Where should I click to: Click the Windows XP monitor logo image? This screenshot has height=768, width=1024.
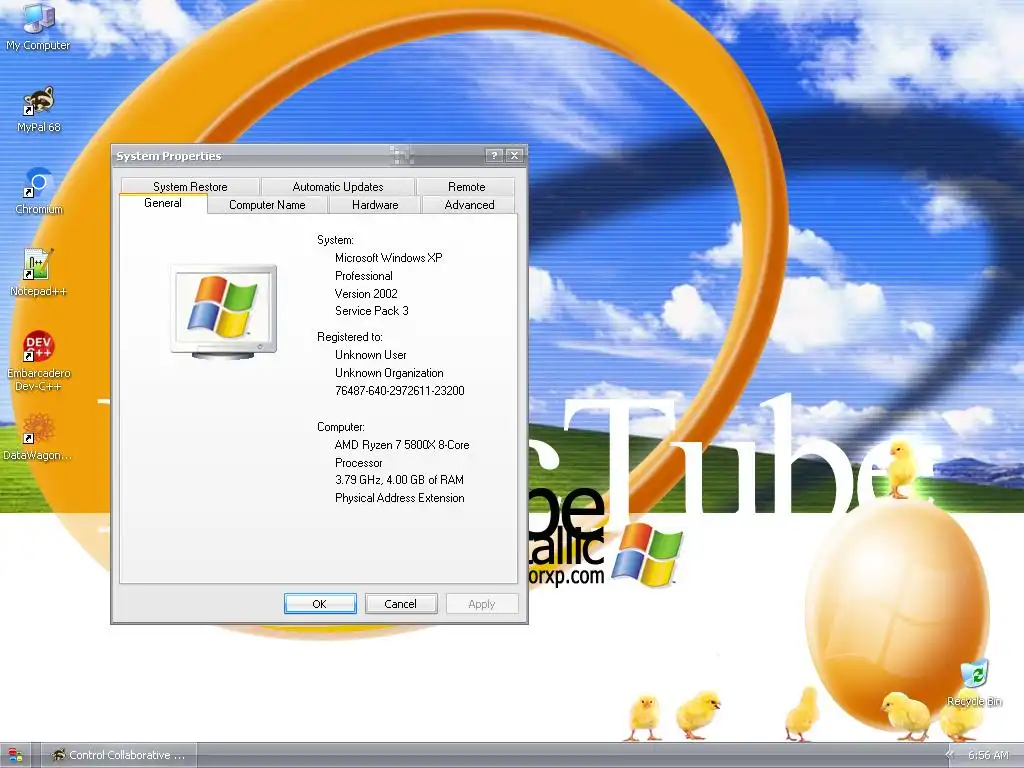[223, 312]
